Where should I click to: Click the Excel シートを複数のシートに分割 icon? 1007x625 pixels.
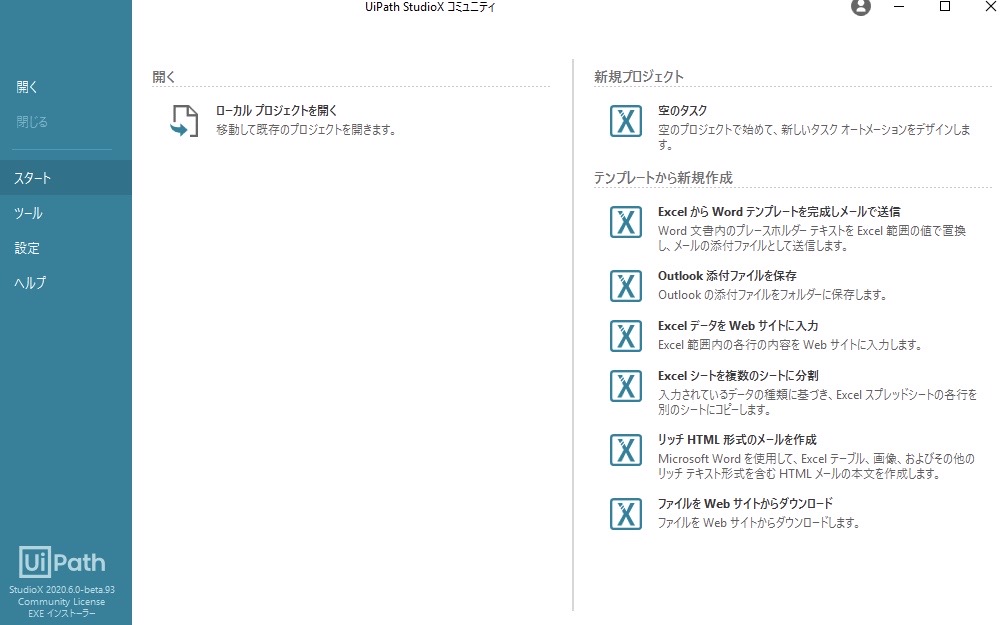(626, 386)
